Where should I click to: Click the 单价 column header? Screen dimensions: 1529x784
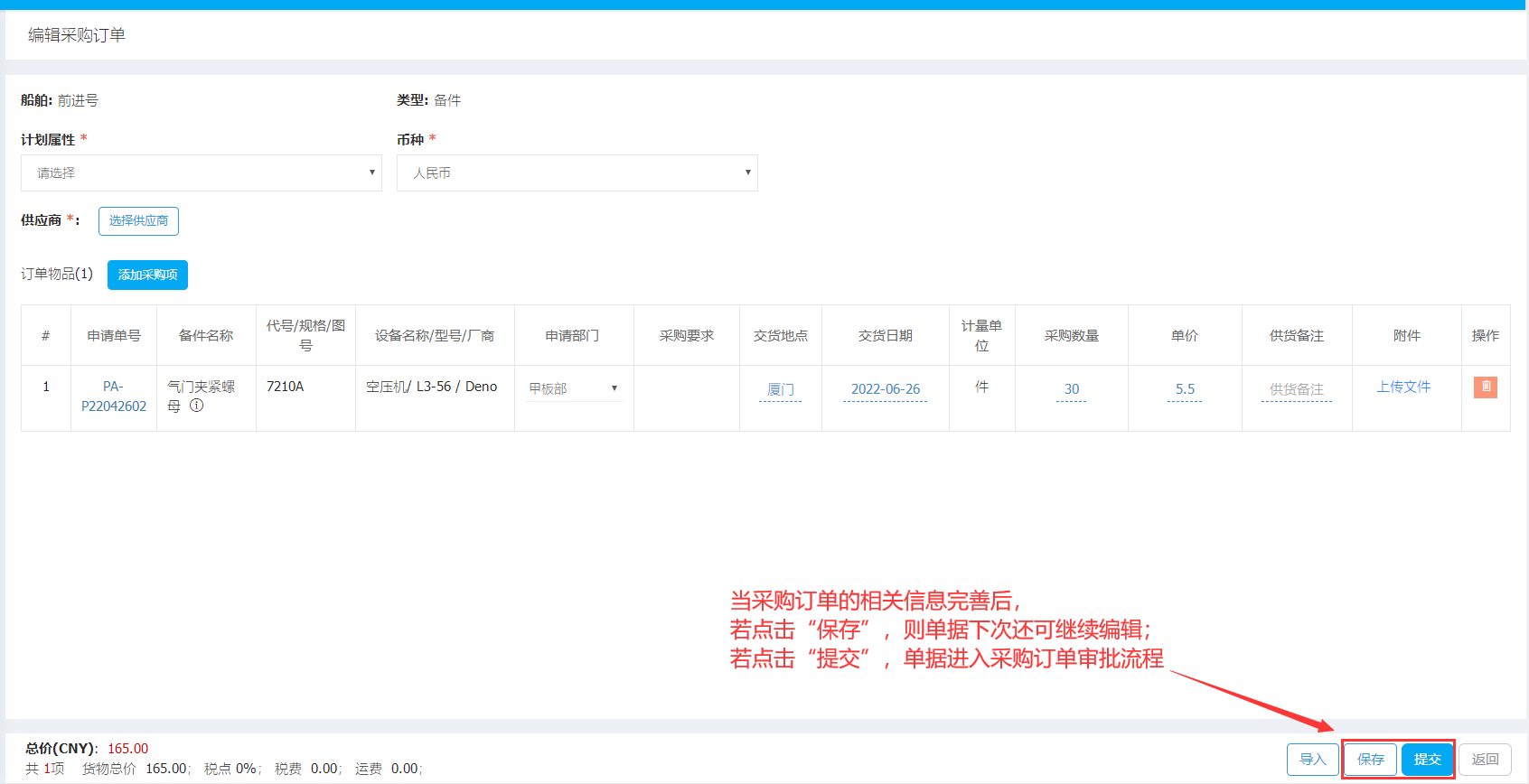click(1185, 335)
